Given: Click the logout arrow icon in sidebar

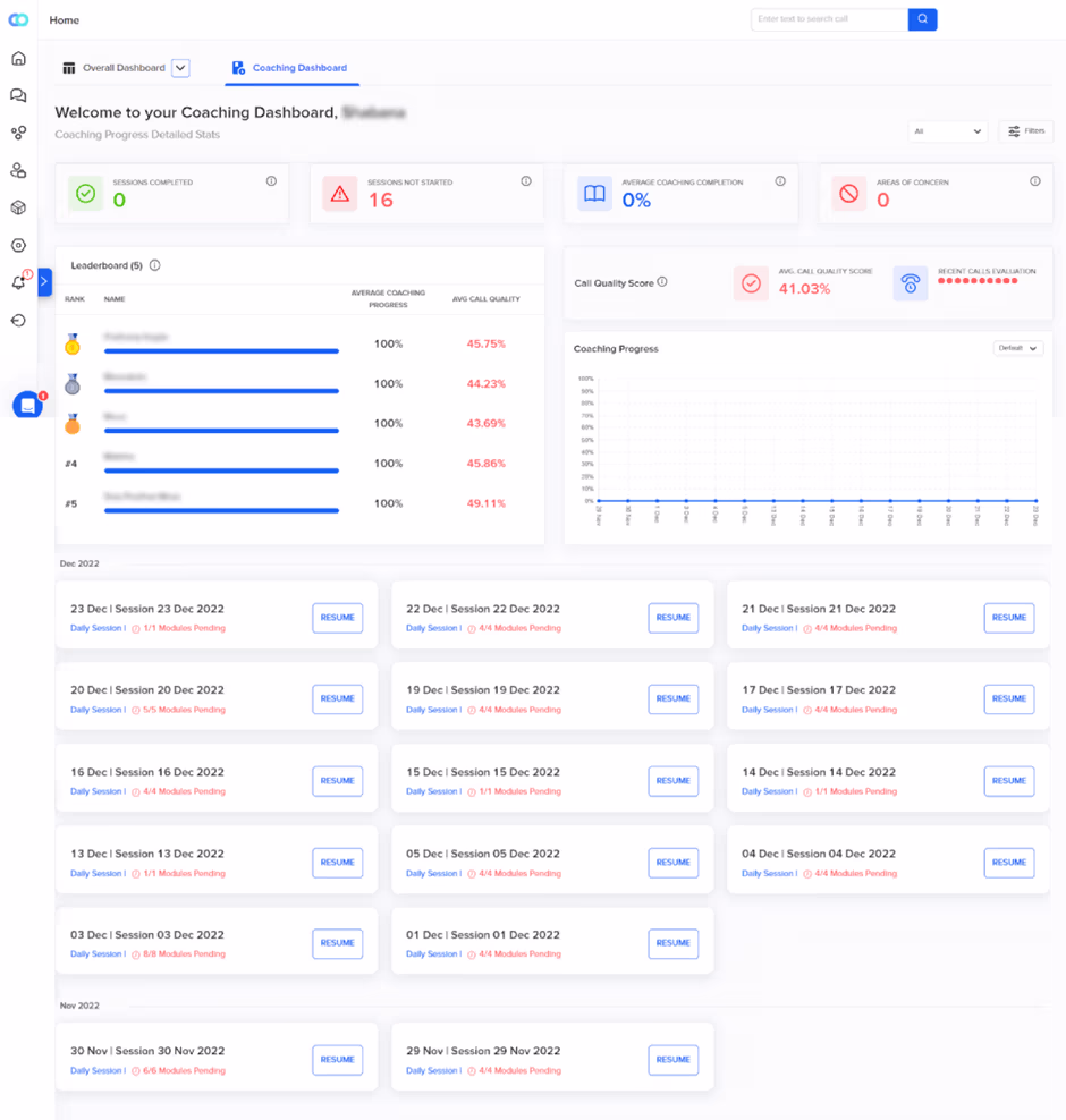Looking at the screenshot, I should coord(19,320).
